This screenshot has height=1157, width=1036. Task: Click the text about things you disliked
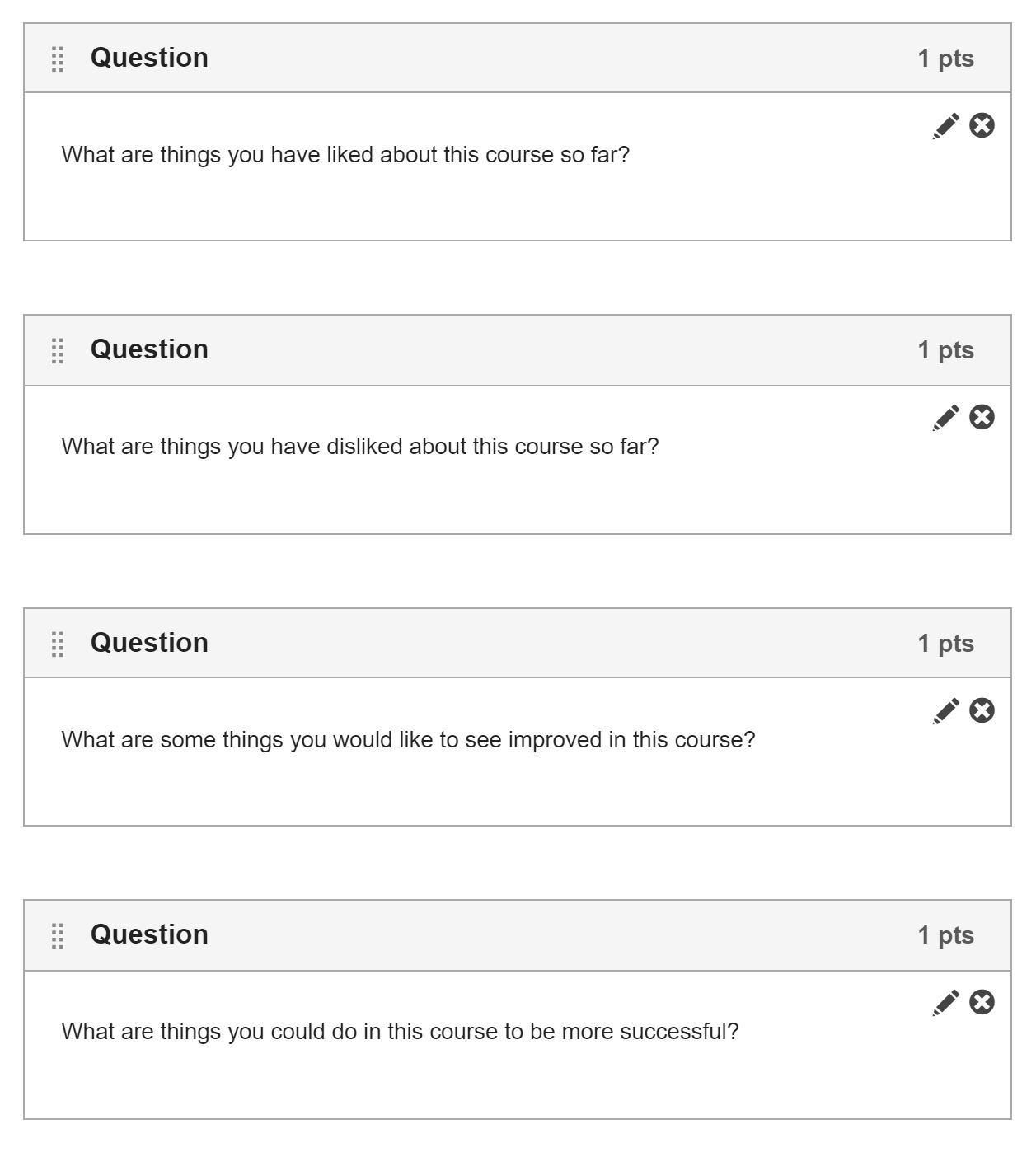tap(359, 447)
